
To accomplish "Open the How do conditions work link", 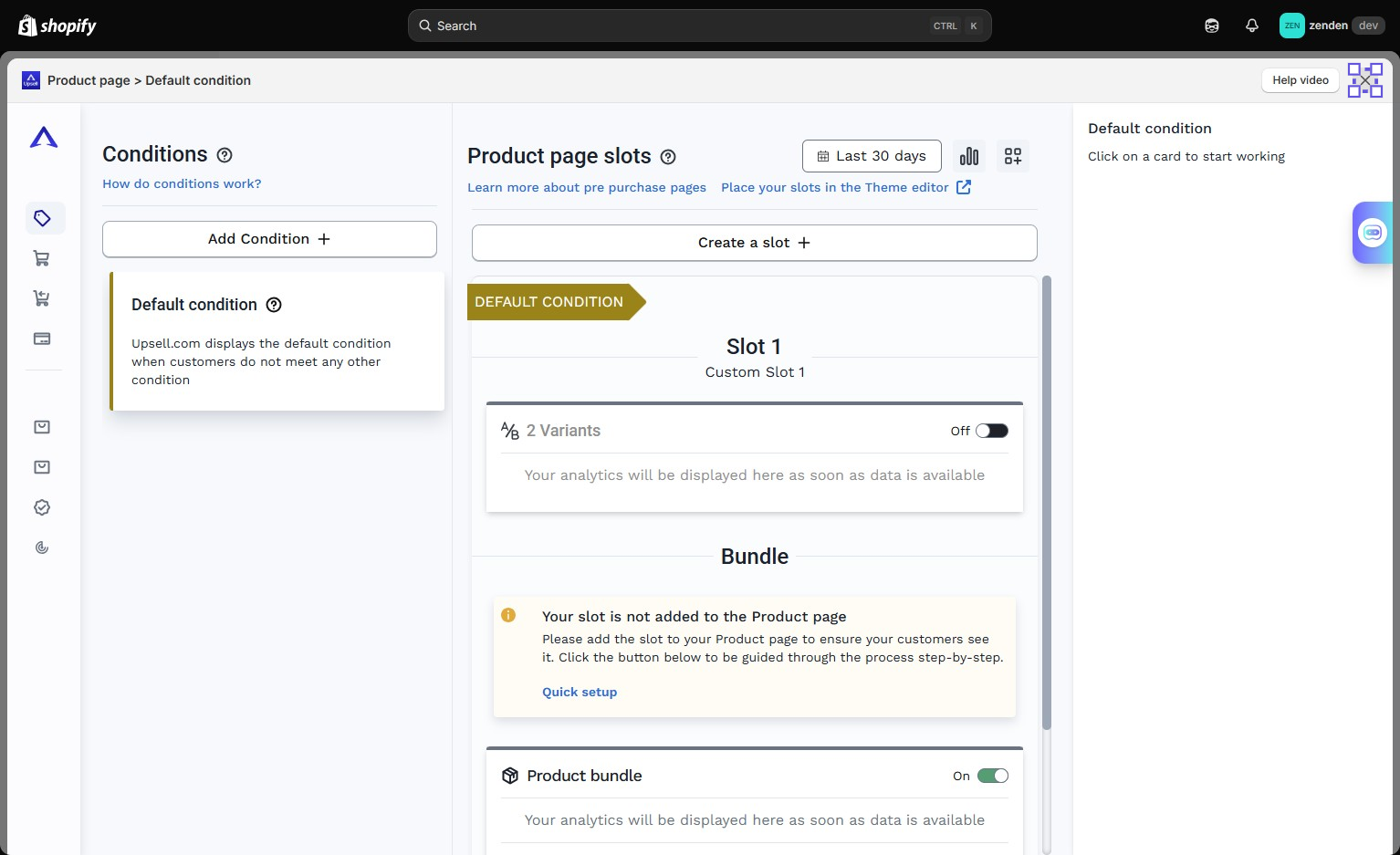I will [182, 183].
